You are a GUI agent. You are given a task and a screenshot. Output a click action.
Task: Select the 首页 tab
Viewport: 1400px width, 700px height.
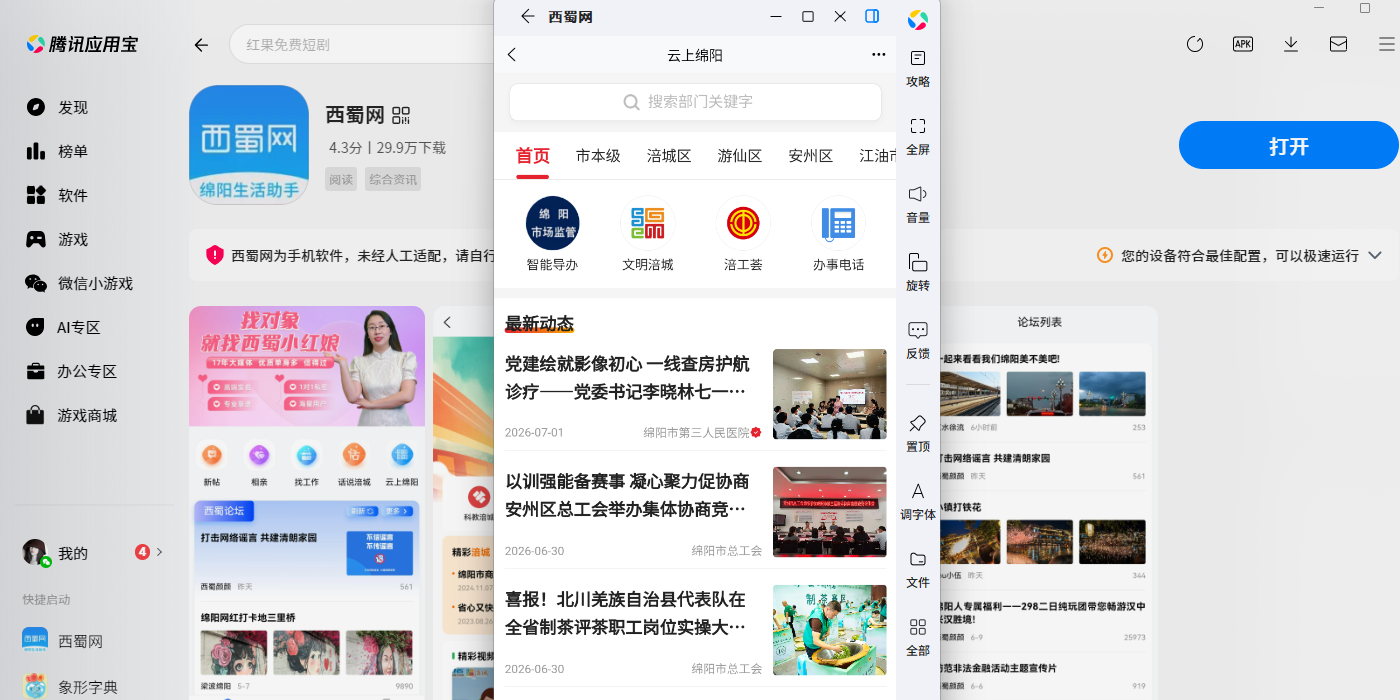pyautogui.click(x=533, y=157)
